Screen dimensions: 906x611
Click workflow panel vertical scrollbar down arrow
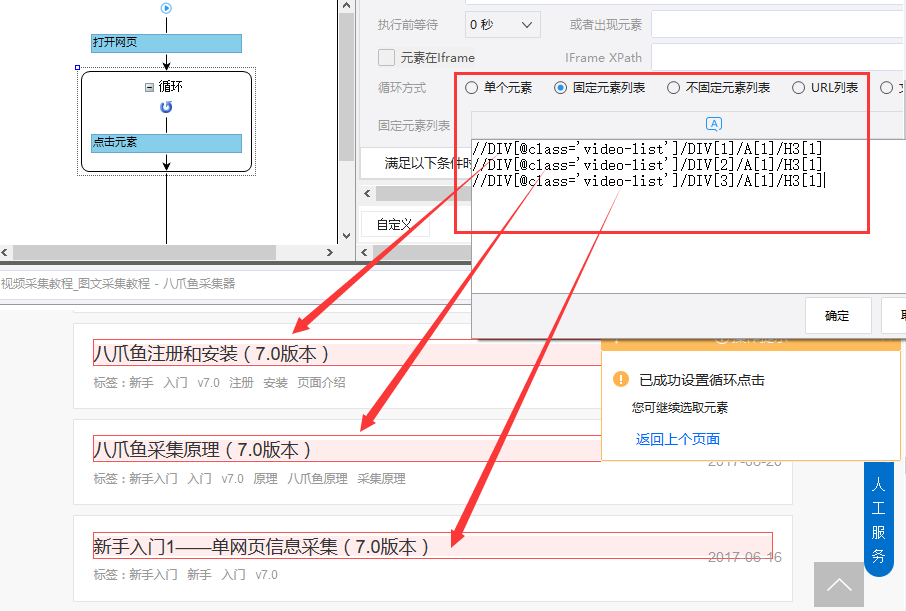click(346, 236)
